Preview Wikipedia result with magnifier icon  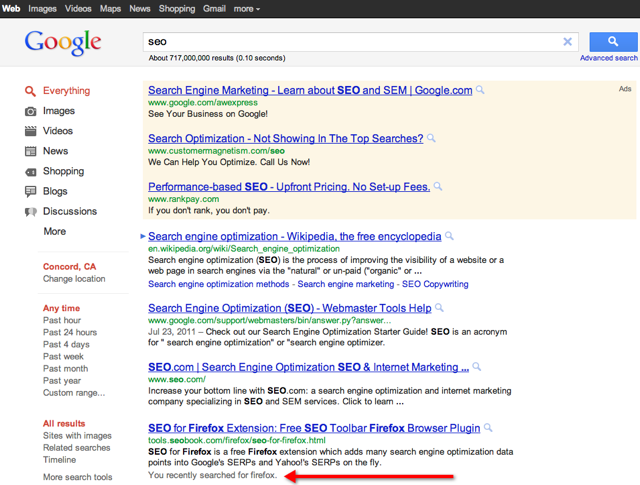click(450, 237)
